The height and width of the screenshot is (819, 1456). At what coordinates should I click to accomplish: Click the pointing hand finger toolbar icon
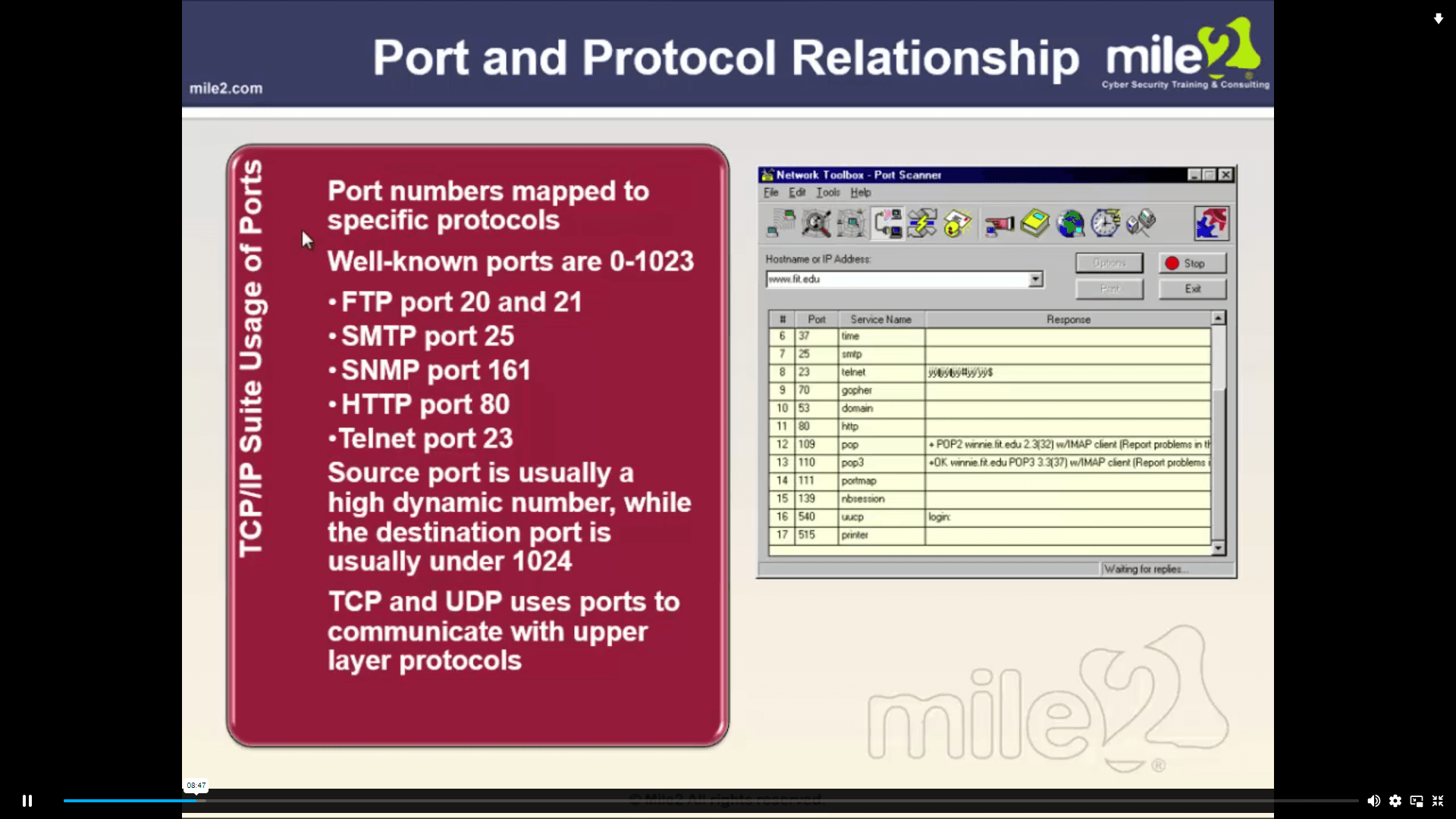coord(999,224)
